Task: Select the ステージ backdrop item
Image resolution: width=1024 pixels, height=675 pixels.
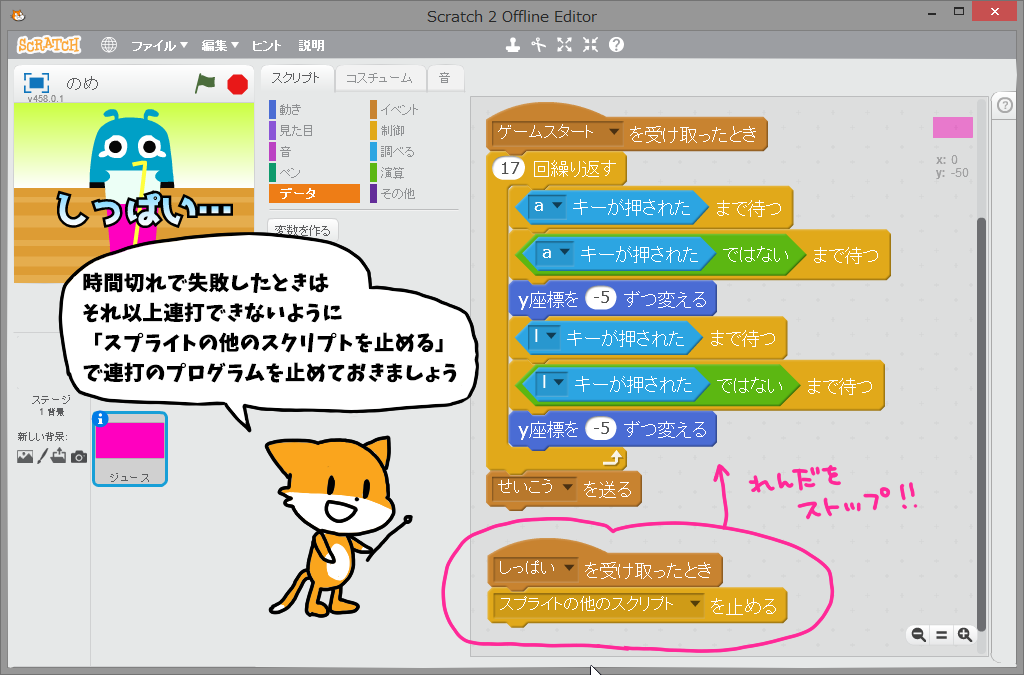Action: (x=51, y=405)
